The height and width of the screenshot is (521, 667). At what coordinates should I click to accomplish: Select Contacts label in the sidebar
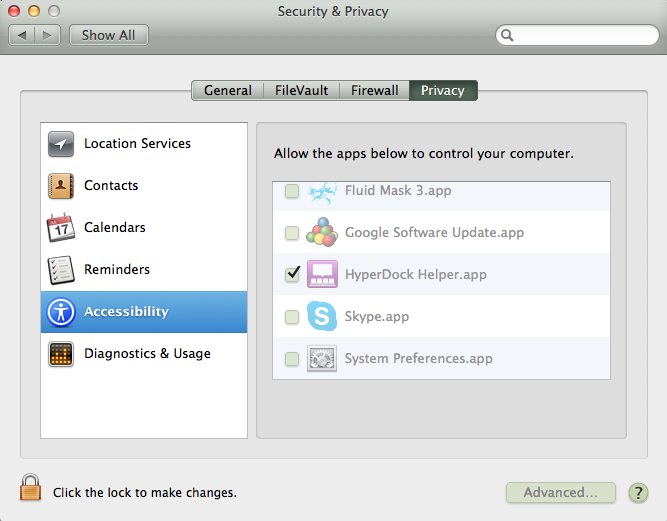[x=111, y=185]
